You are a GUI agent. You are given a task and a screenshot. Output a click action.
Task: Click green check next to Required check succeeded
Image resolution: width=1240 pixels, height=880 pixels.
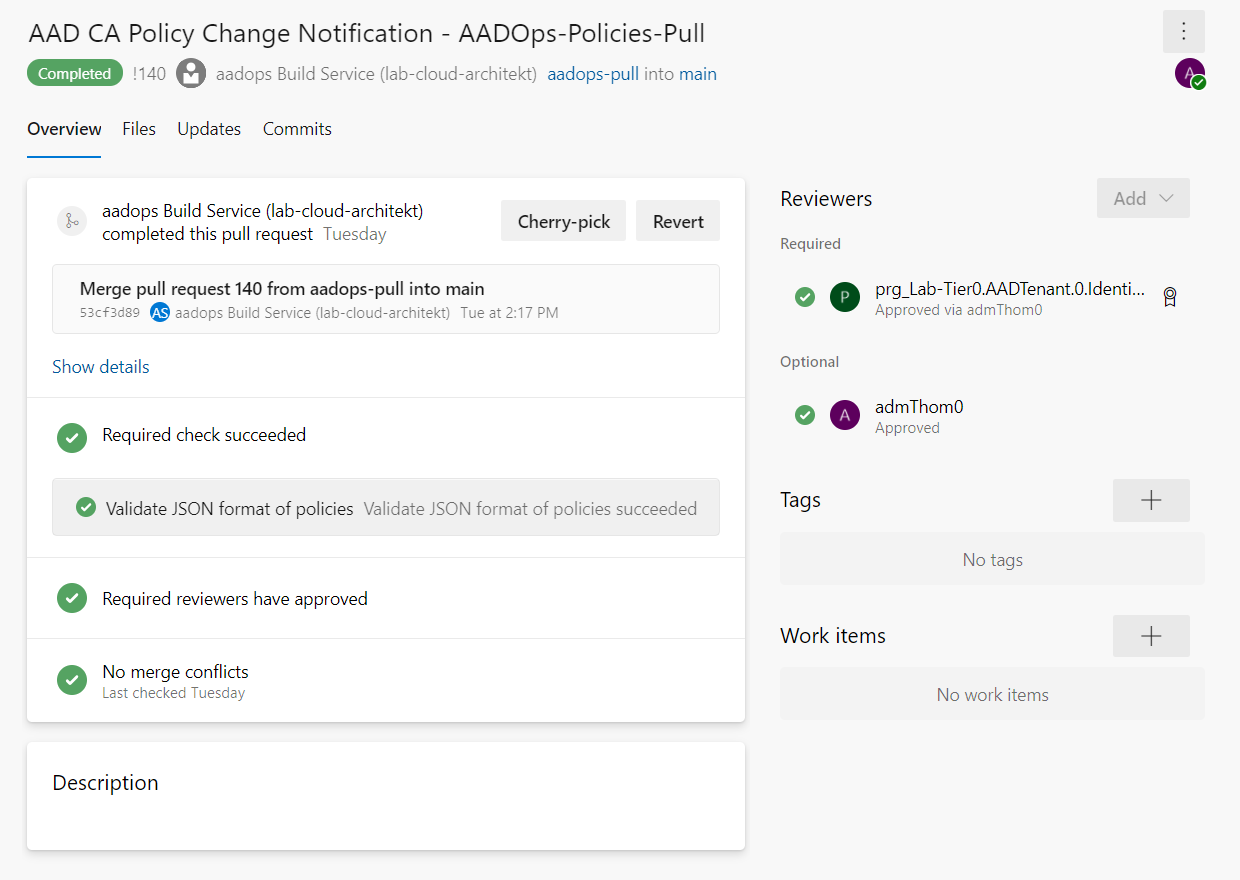tap(72, 437)
